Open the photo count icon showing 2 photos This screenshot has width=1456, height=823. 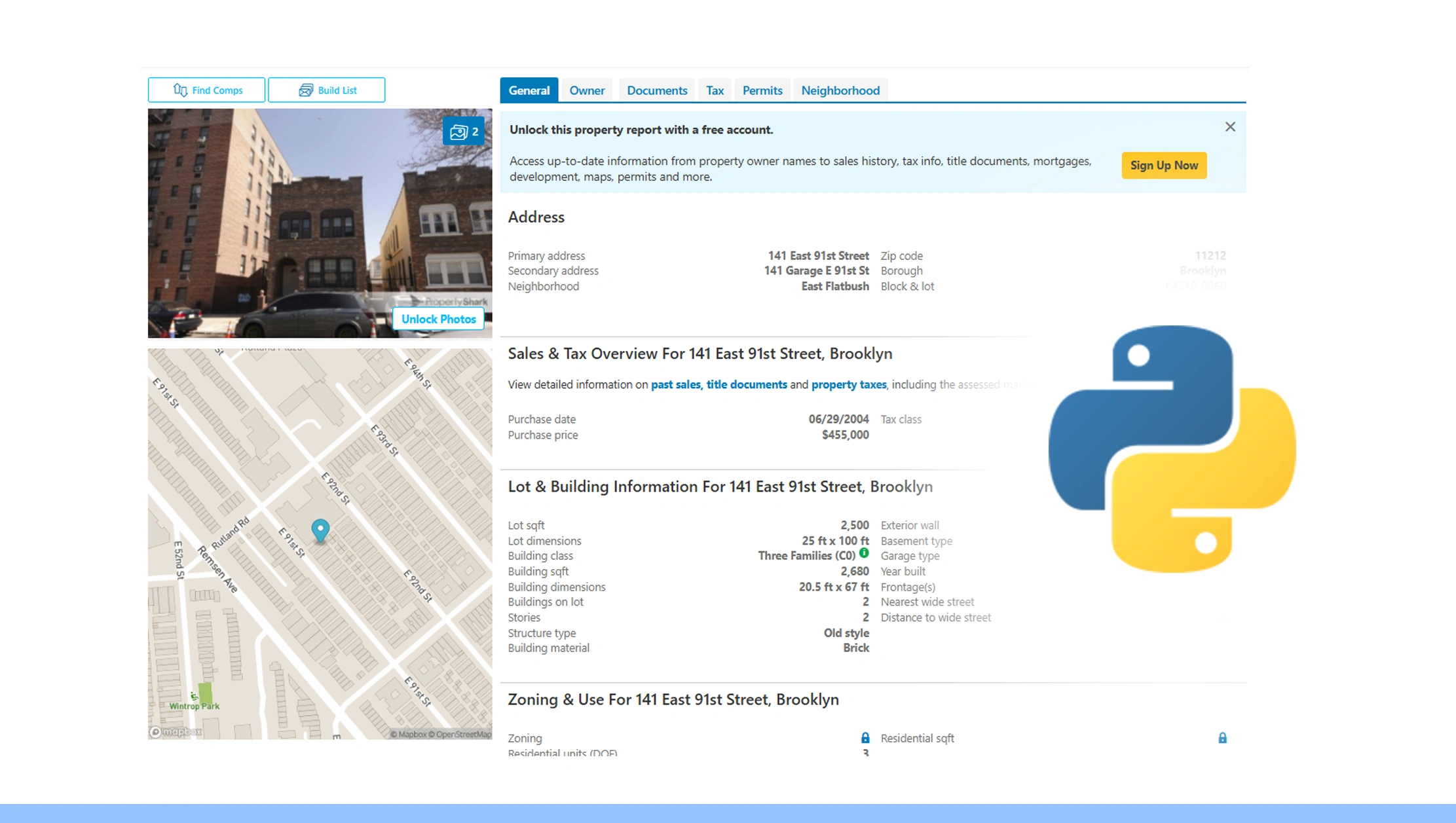(x=464, y=131)
